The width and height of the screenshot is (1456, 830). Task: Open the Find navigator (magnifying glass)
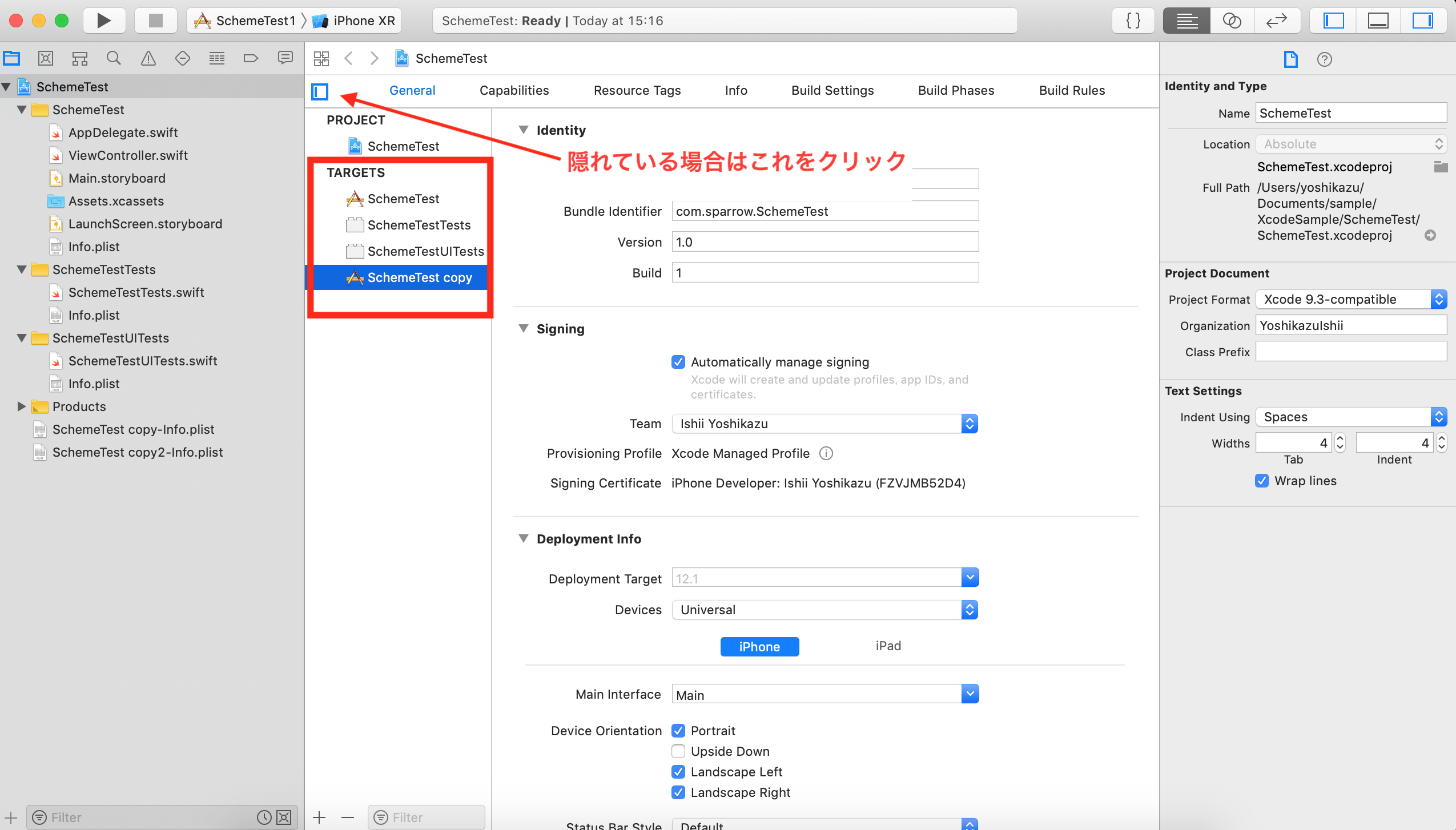pyautogui.click(x=114, y=58)
